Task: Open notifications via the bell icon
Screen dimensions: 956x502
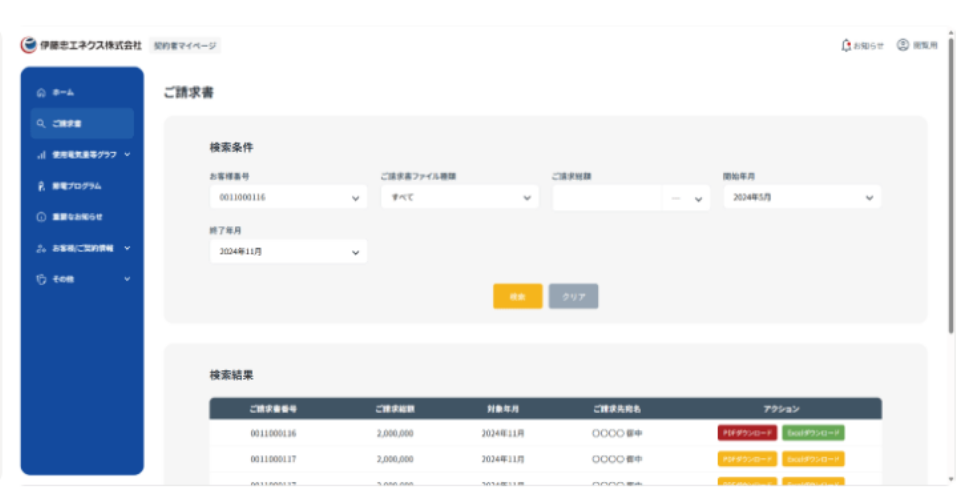Action: (x=846, y=45)
